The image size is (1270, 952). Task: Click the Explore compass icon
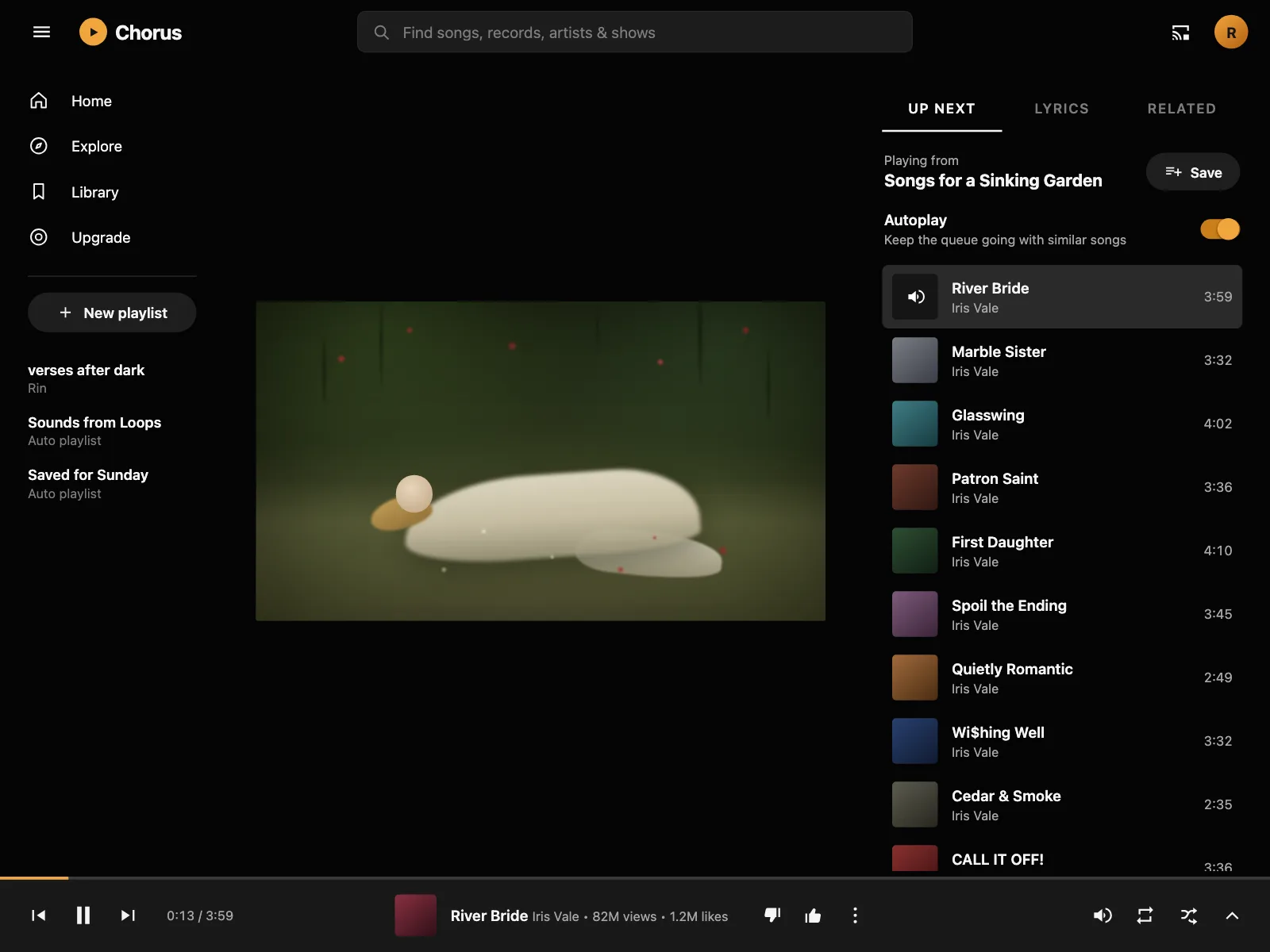(x=39, y=146)
